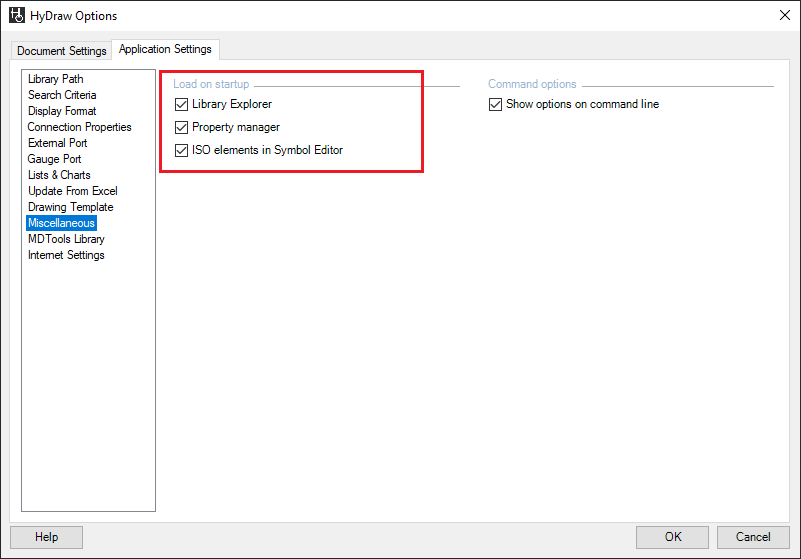Viewport: 801px width, 559px height.
Task: Click the Cancel button
Action: pyautogui.click(x=753, y=537)
